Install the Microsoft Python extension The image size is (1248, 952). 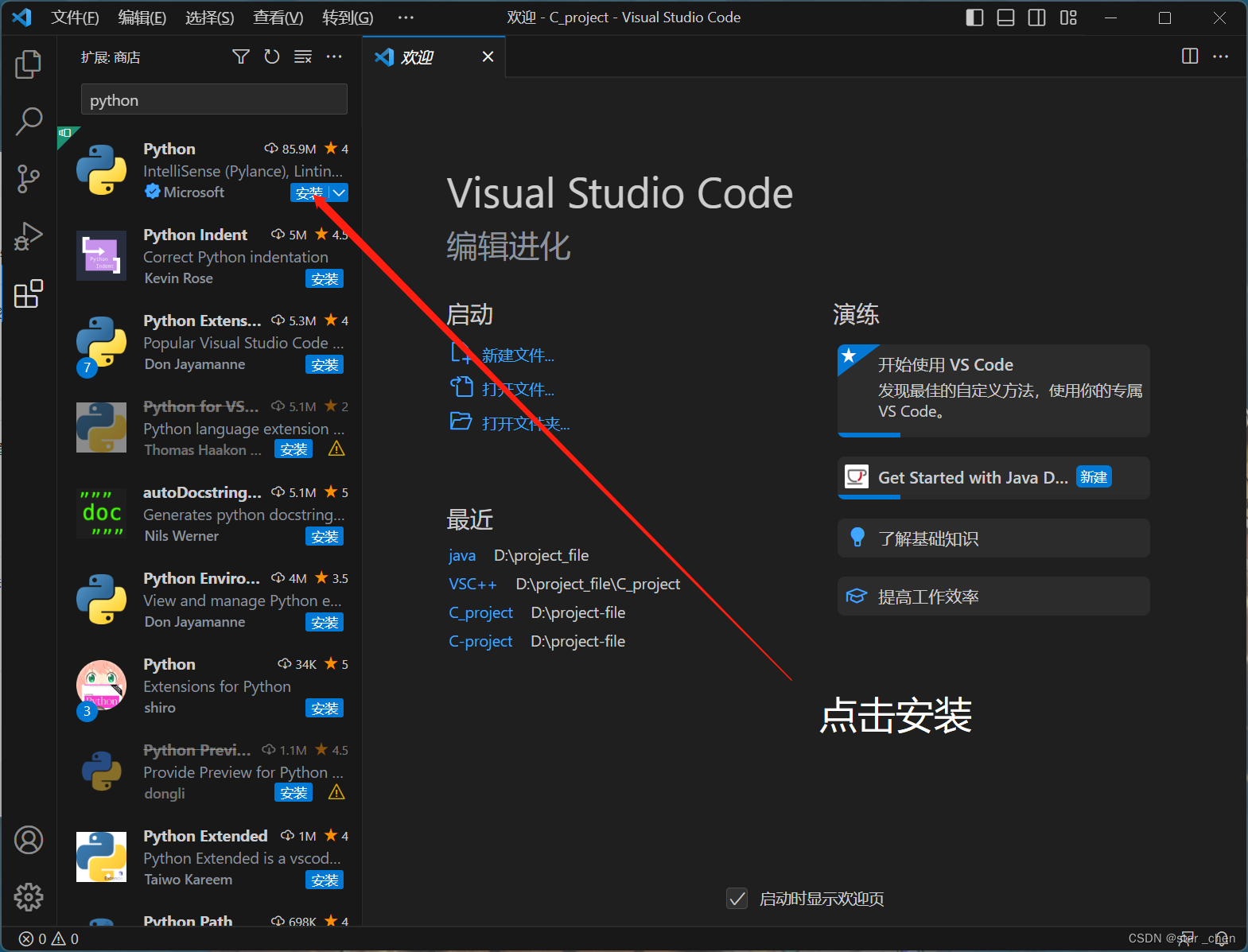[x=309, y=192]
